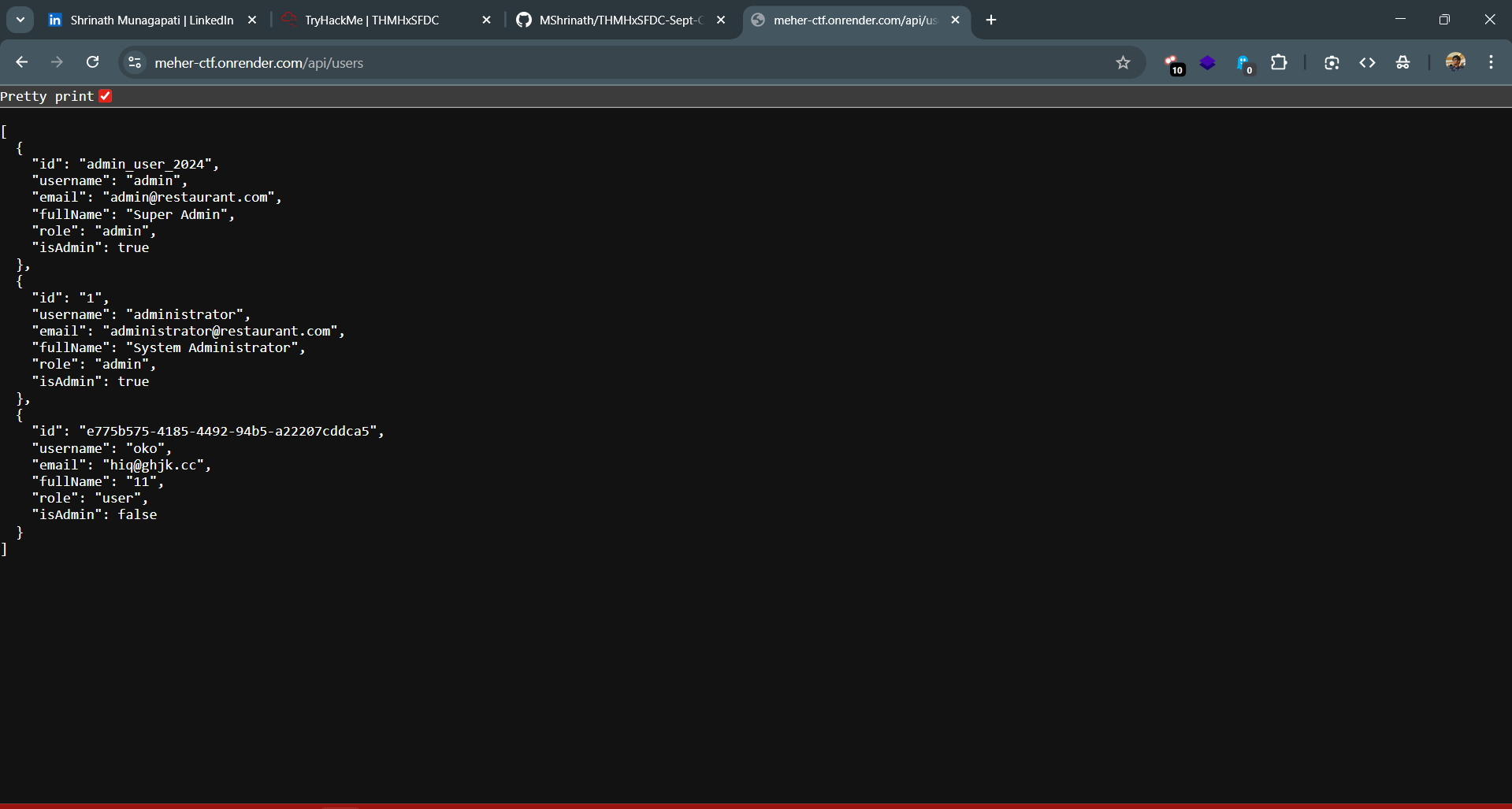Open the tab search dropdown arrow
Image resolution: width=1512 pixels, height=809 pixels.
(x=20, y=20)
